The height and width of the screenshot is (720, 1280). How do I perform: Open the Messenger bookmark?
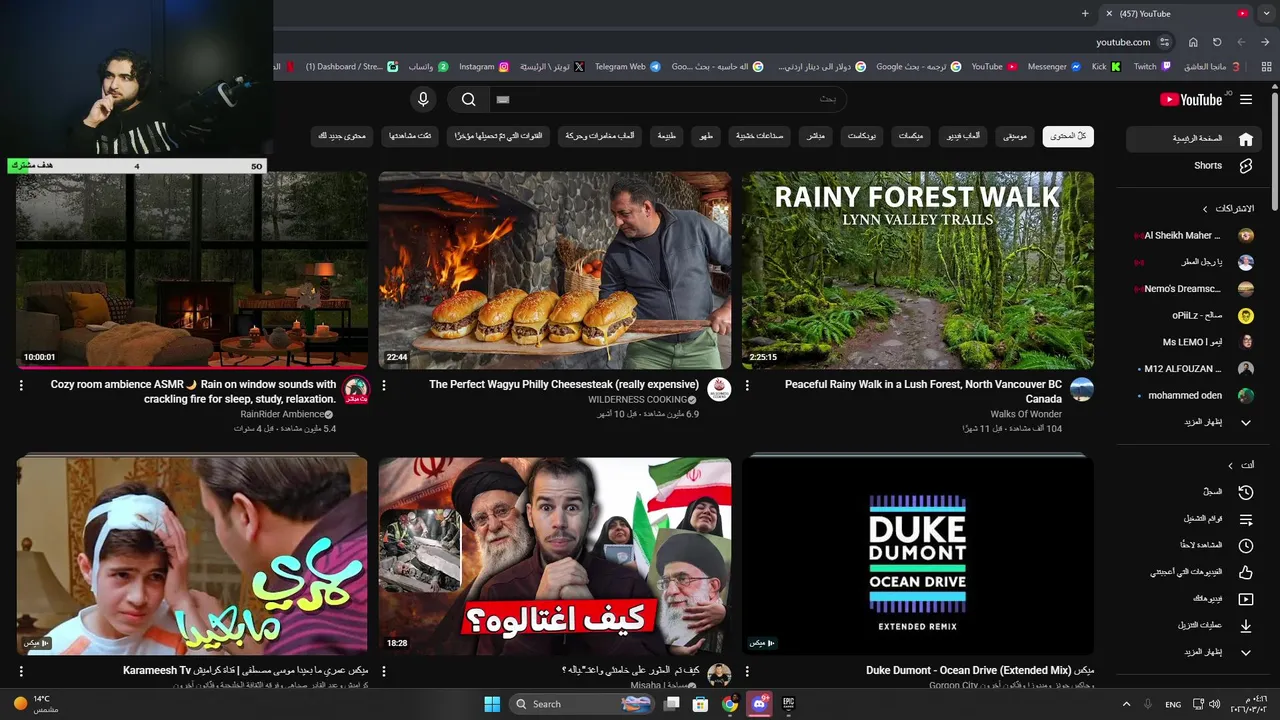click(x=1054, y=67)
